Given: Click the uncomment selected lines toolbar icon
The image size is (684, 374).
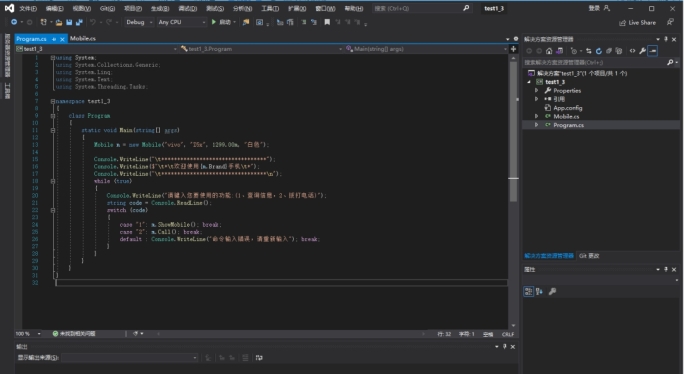Looking at the screenshot, I should [x=314, y=22].
